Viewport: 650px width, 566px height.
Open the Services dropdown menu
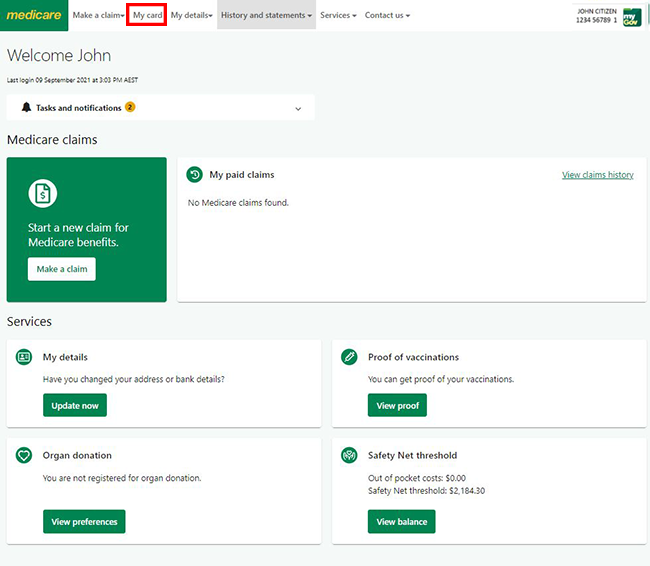pos(338,15)
